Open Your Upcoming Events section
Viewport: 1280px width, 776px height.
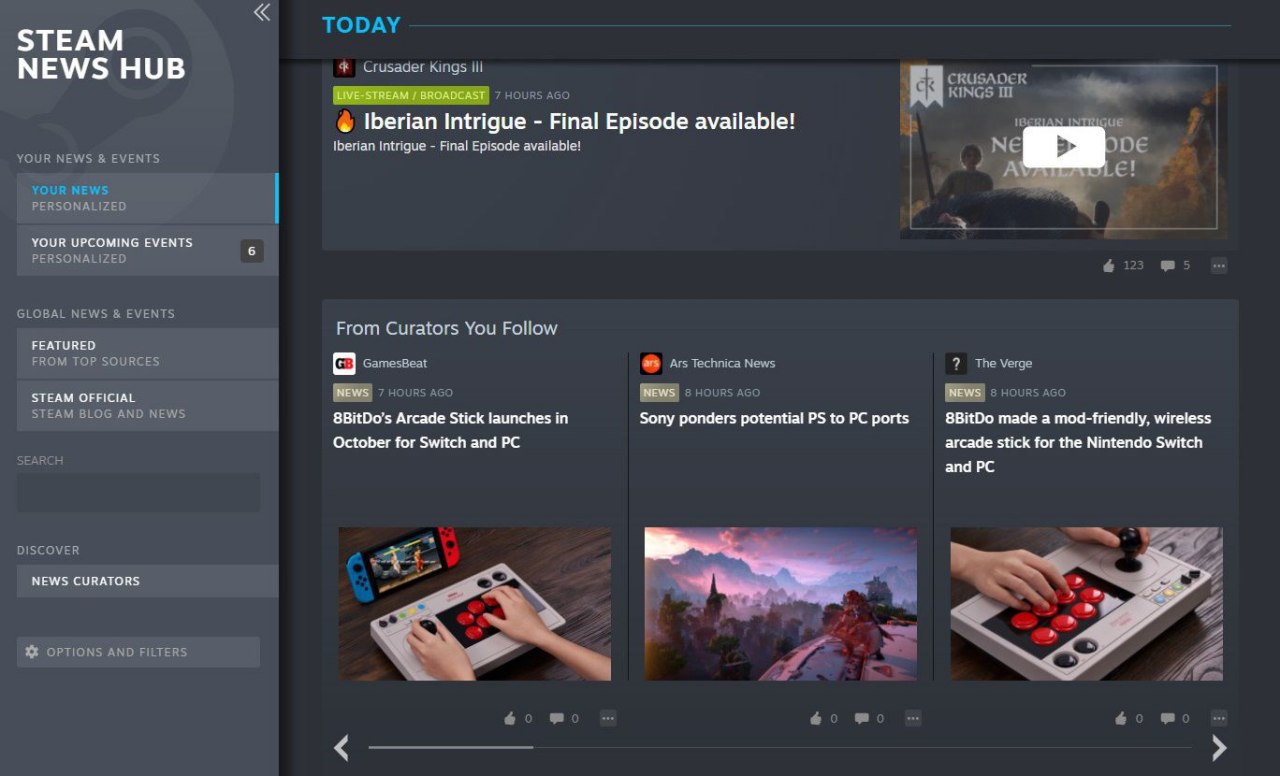(x=147, y=250)
